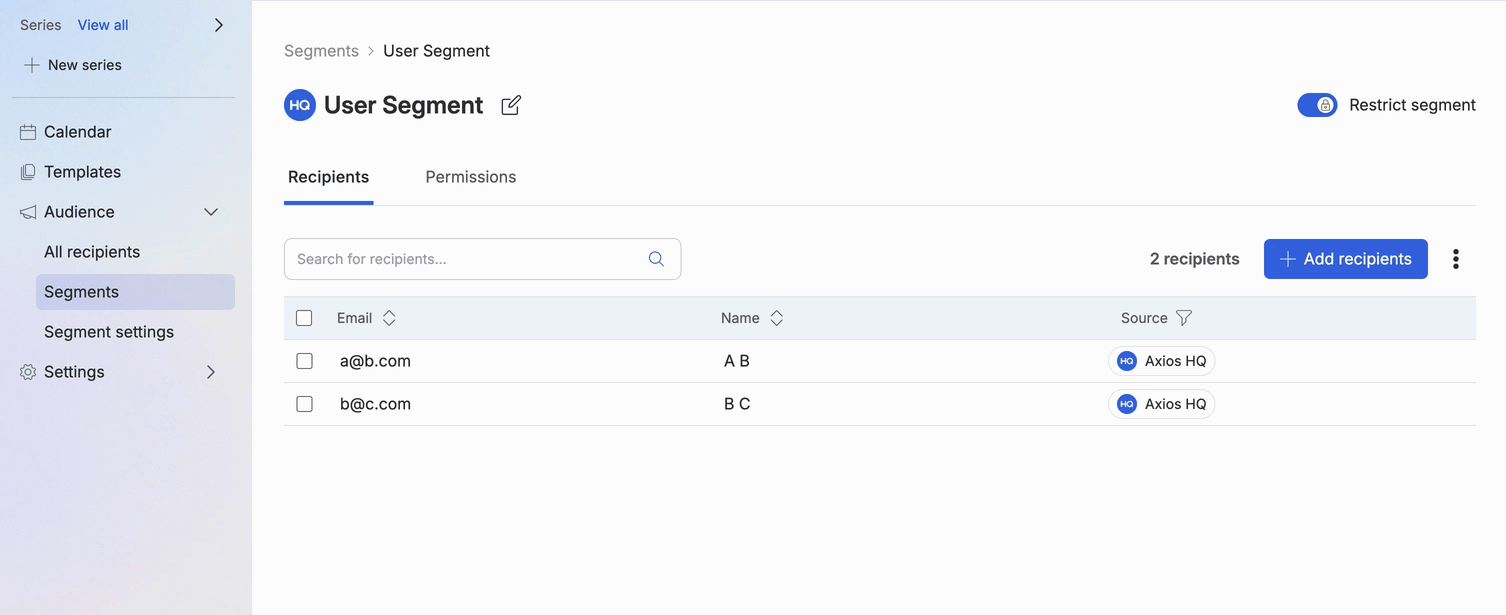Select the checkbox for b@c.com

tap(304, 404)
